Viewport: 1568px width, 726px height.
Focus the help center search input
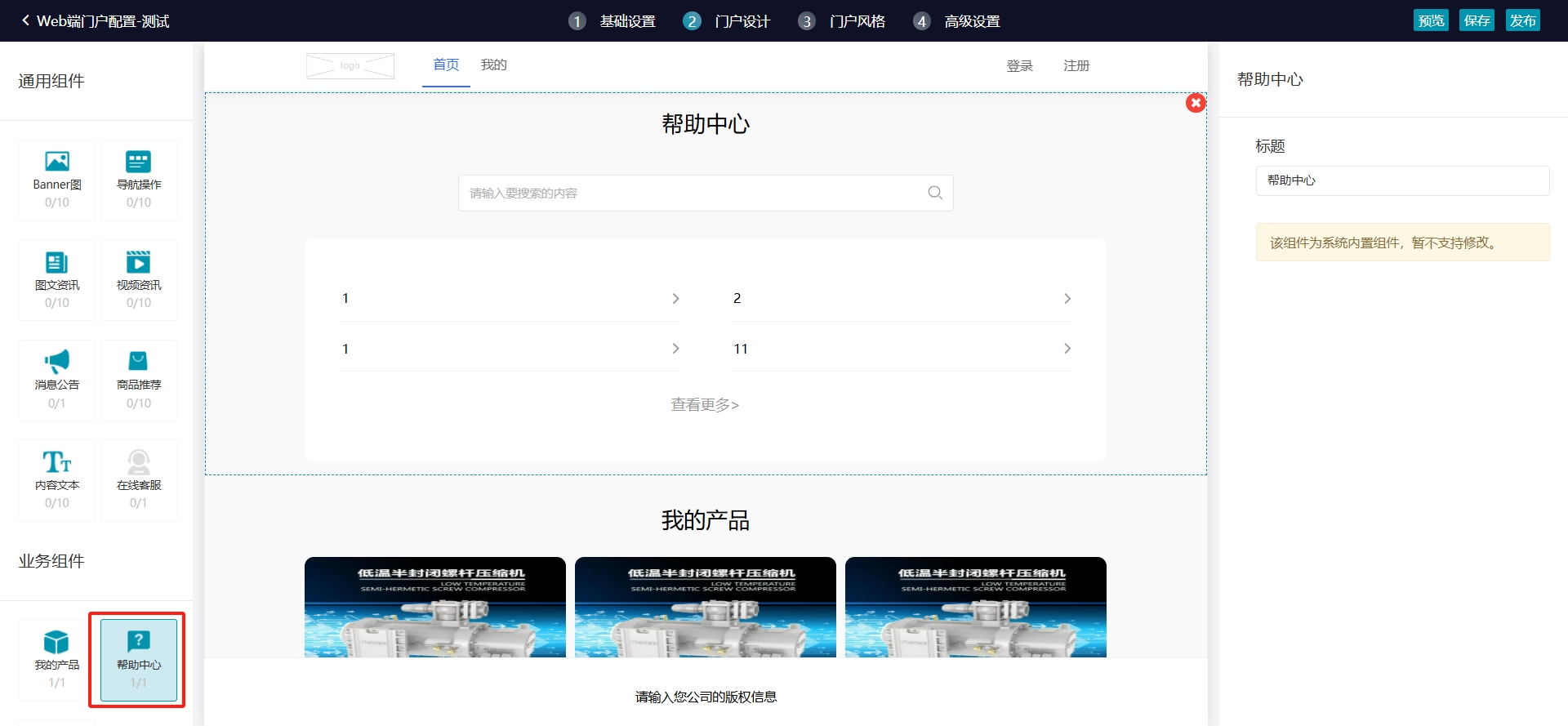pyautogui.click(x=706, y=193)
